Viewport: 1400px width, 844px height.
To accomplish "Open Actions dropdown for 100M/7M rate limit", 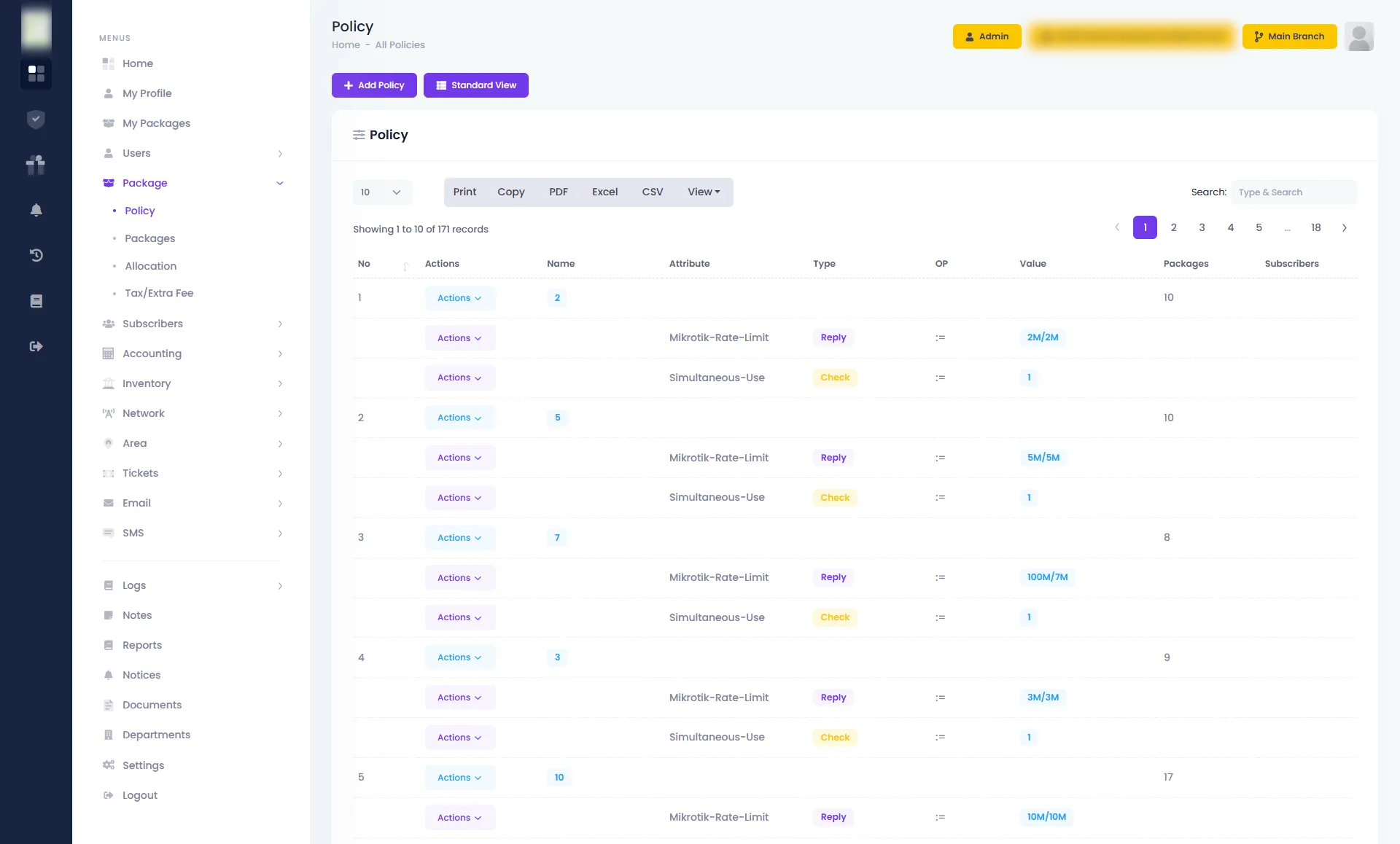I will [460, 578].
